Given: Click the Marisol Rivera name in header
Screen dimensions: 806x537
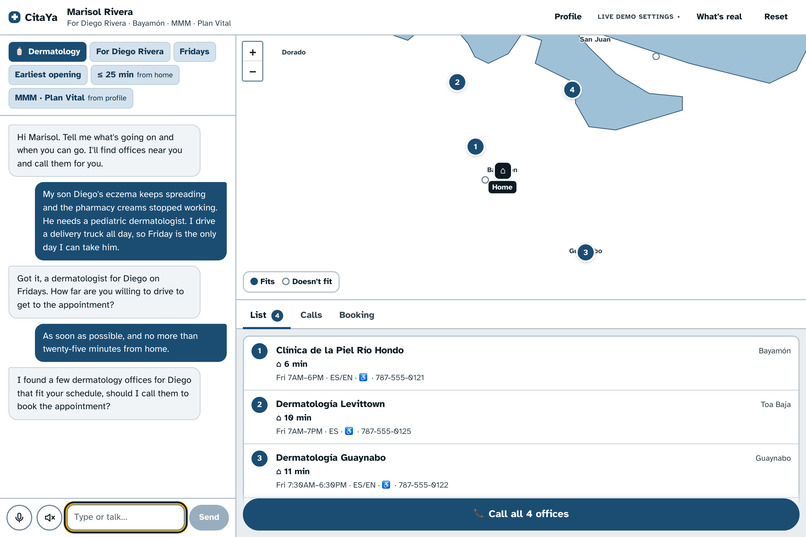Looking at the screenshot, I should click(x=100, y=11).
